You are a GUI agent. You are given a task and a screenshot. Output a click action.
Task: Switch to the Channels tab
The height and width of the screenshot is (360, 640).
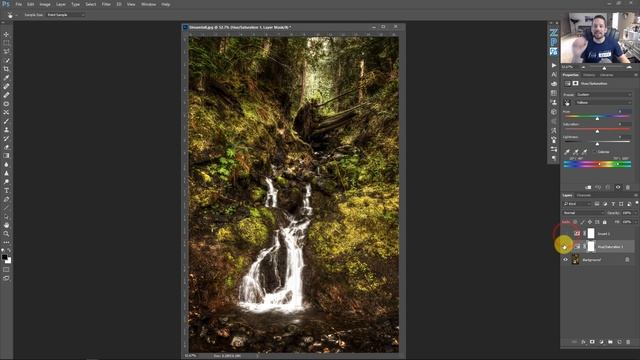click(584, 196)
